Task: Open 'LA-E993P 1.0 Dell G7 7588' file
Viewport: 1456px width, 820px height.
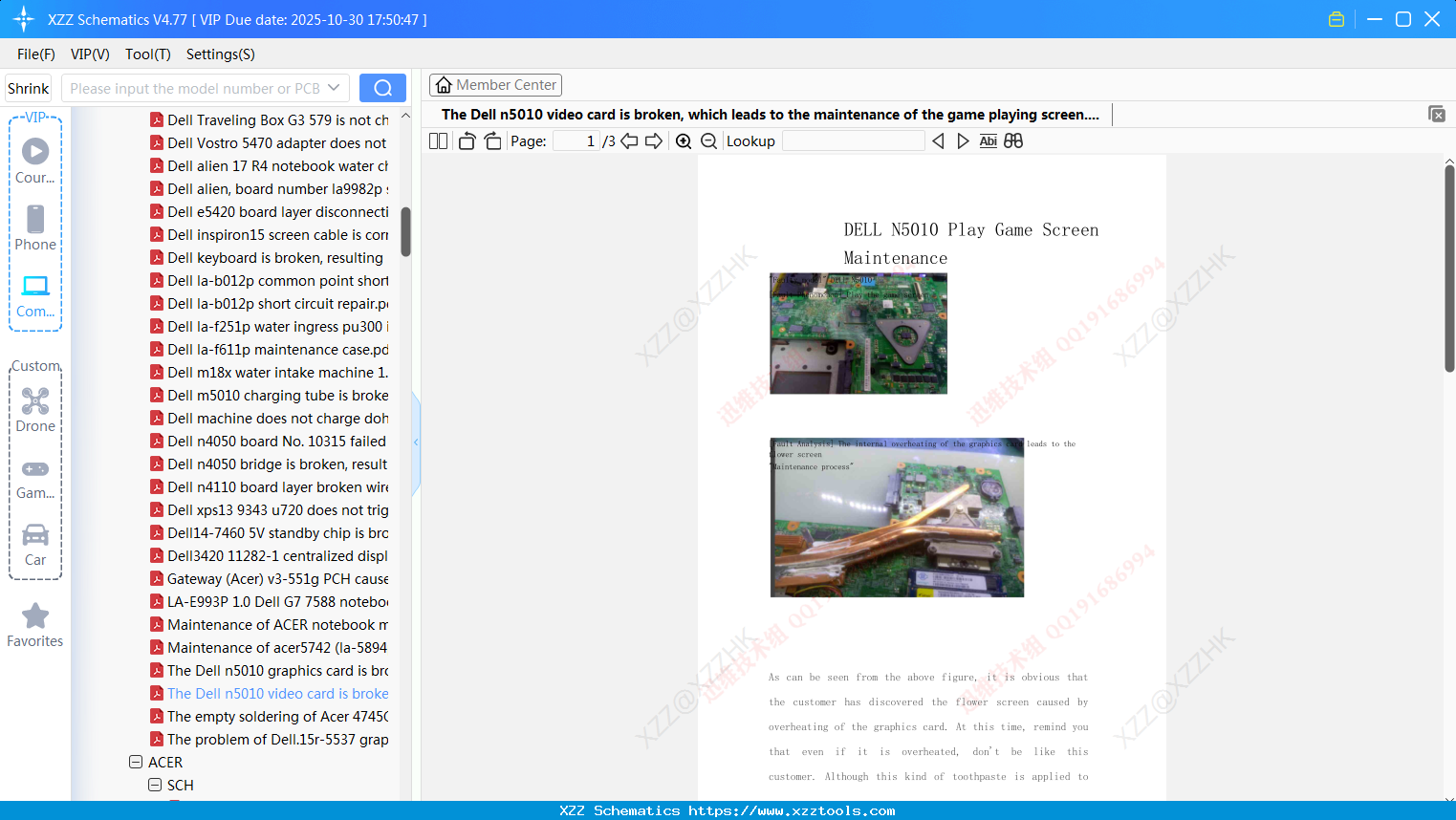Action: (270, 601)
